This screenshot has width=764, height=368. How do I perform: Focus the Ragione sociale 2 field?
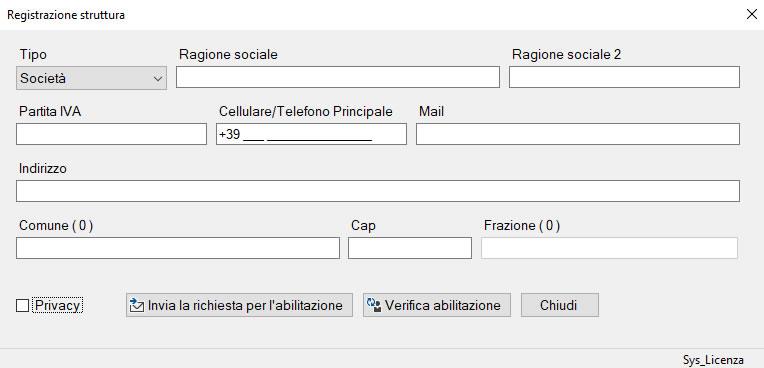(625, 77)
